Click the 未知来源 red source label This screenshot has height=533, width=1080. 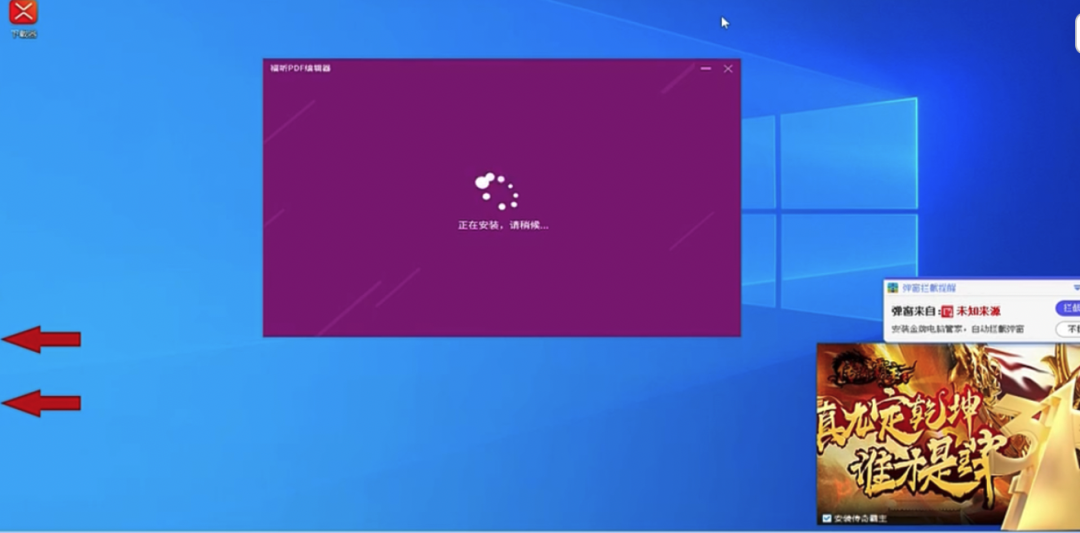tap(978, 311)
